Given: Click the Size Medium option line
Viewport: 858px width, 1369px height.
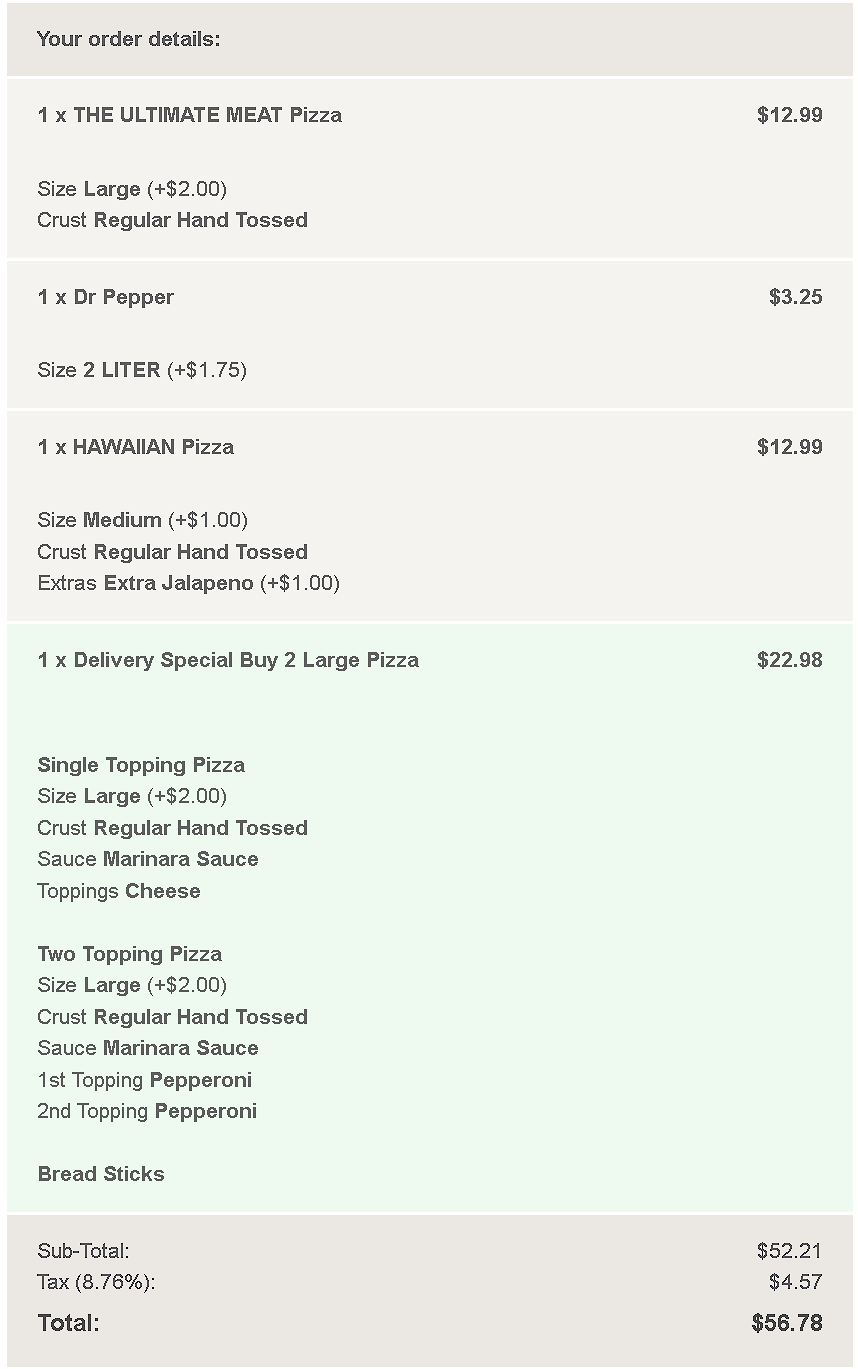Looking at the screenshot, I should click(142, 520).
